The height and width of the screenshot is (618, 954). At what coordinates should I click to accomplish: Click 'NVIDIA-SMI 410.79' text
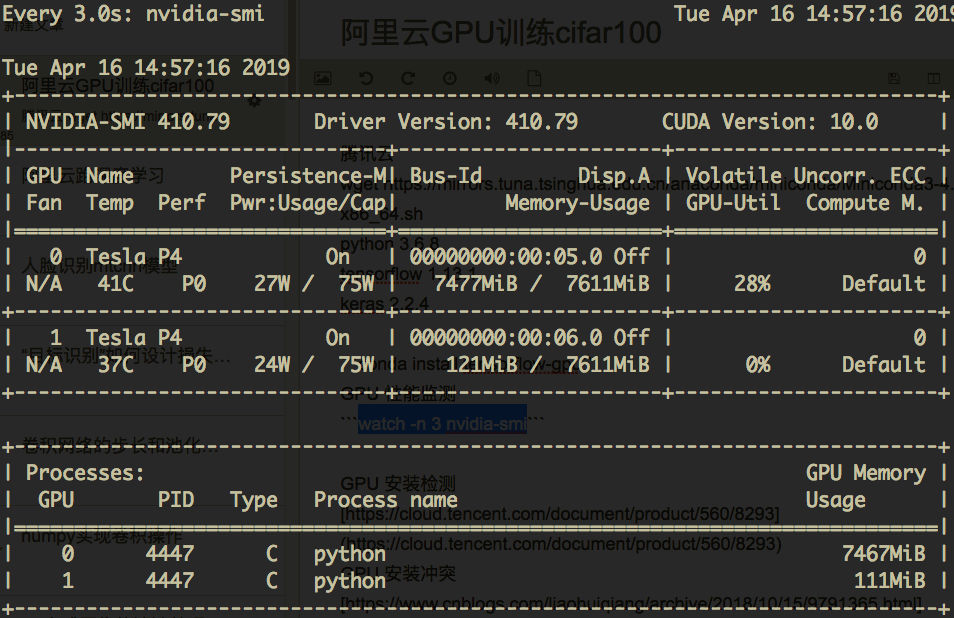(128, 122)
